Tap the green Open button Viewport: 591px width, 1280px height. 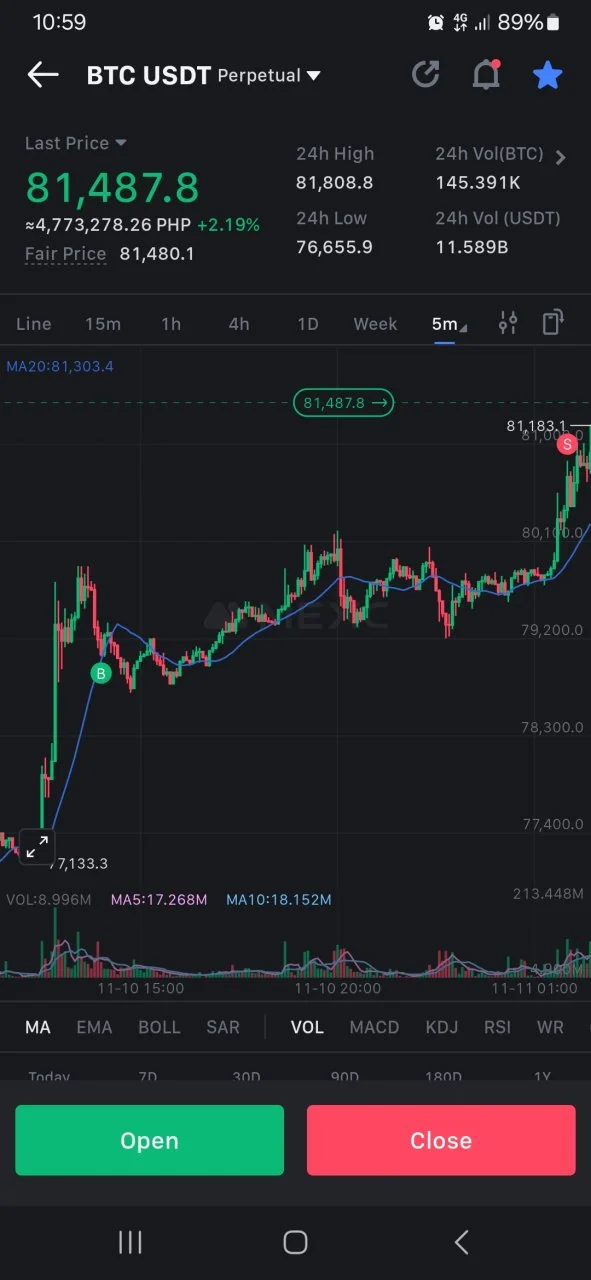(149, 1140)
